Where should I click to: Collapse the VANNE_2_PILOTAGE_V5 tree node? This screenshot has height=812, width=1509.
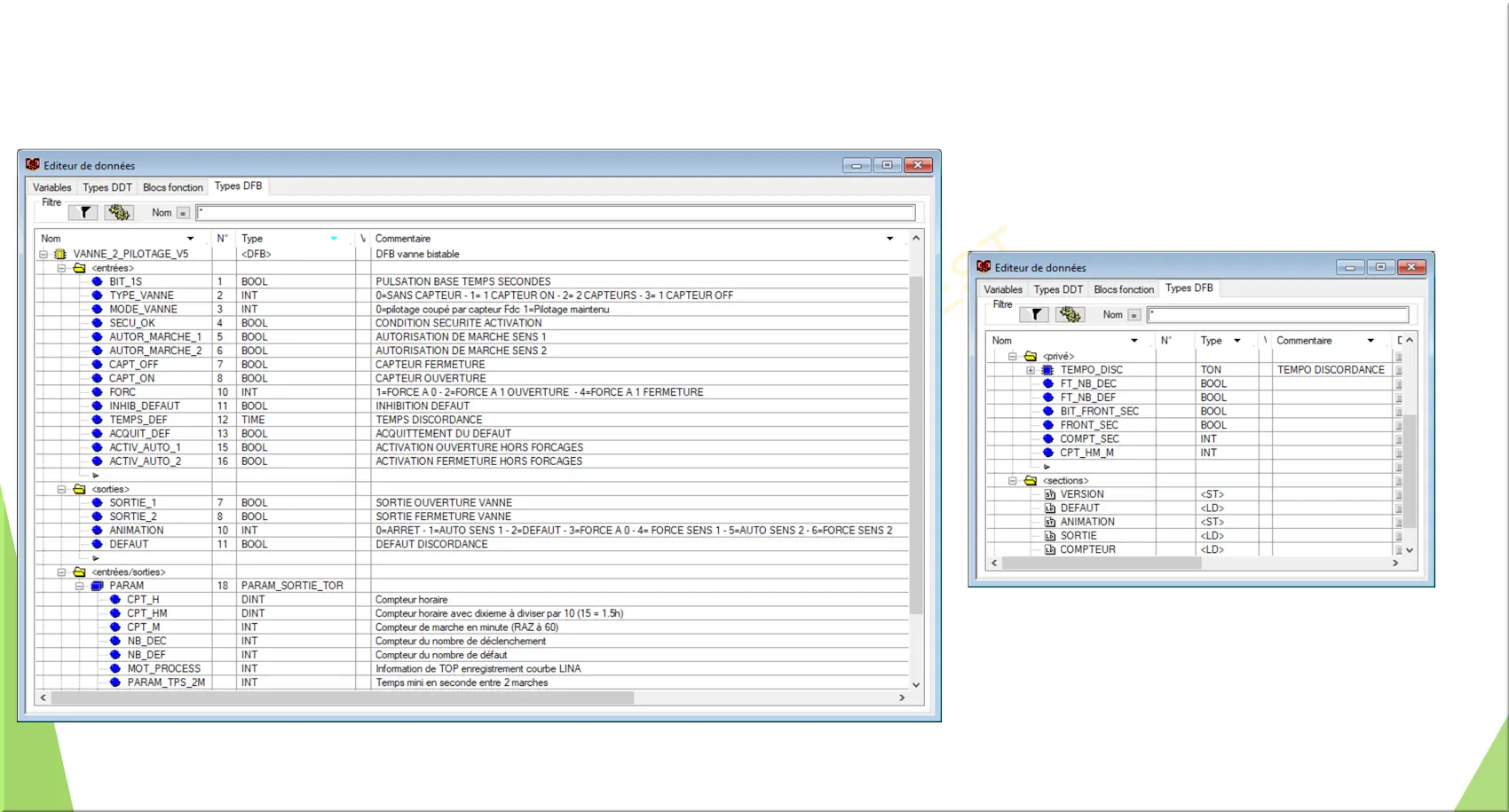43,254
